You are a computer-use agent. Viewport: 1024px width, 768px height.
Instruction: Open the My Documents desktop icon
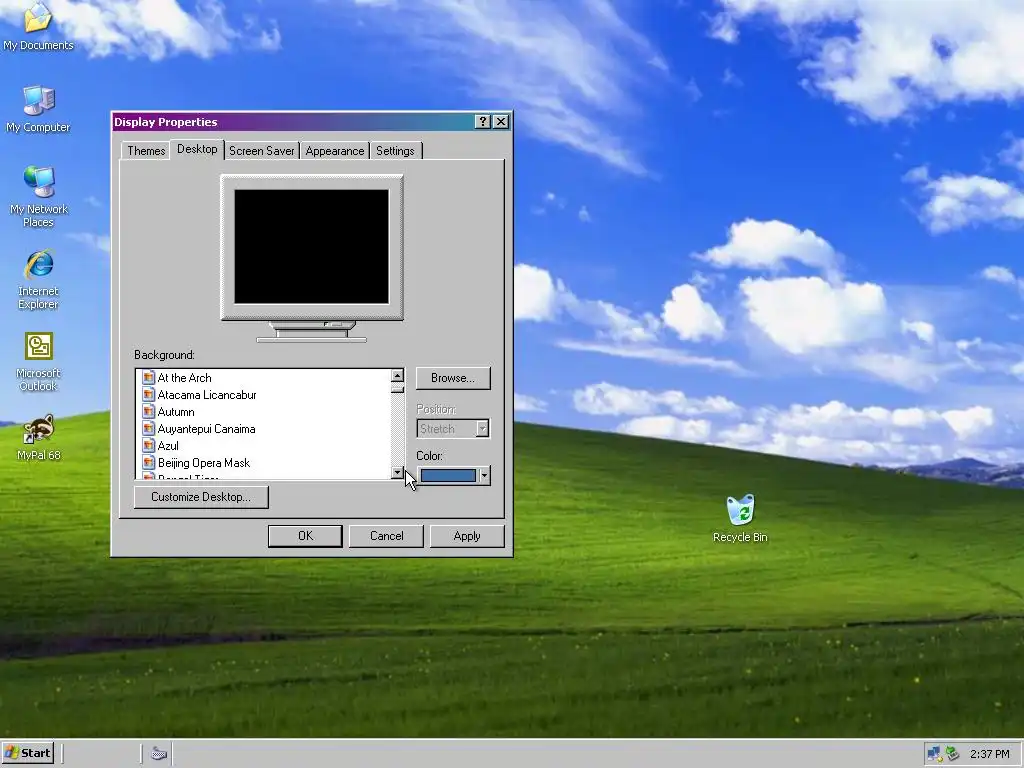[38, 26]
